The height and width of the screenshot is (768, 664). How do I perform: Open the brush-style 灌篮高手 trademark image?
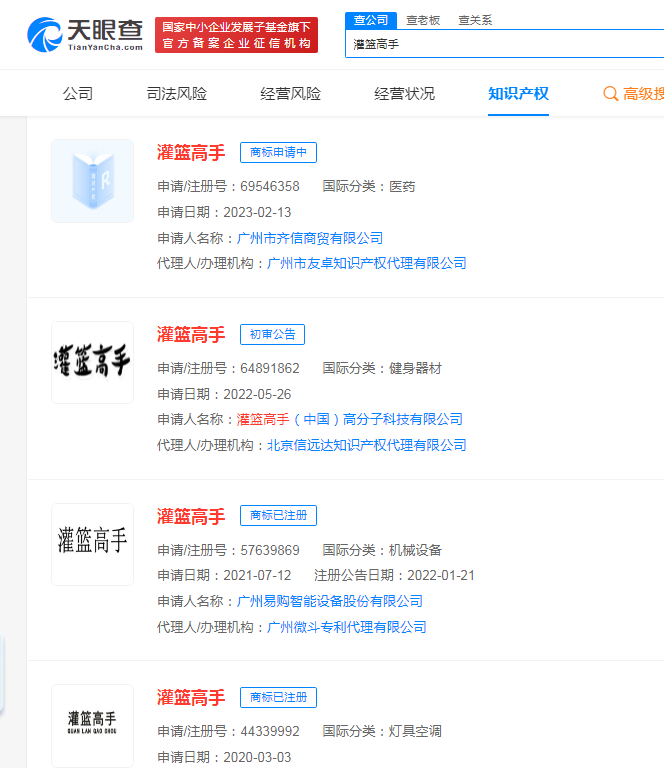click(92, 362)
